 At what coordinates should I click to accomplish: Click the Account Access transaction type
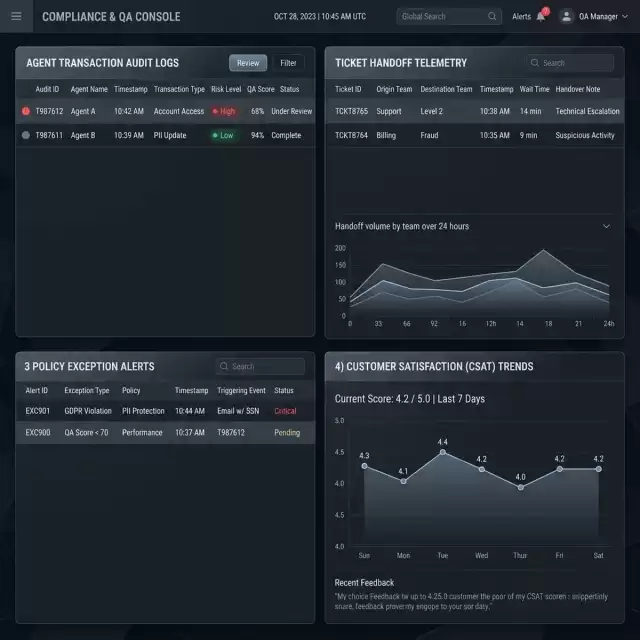click(x=179, y=111)
